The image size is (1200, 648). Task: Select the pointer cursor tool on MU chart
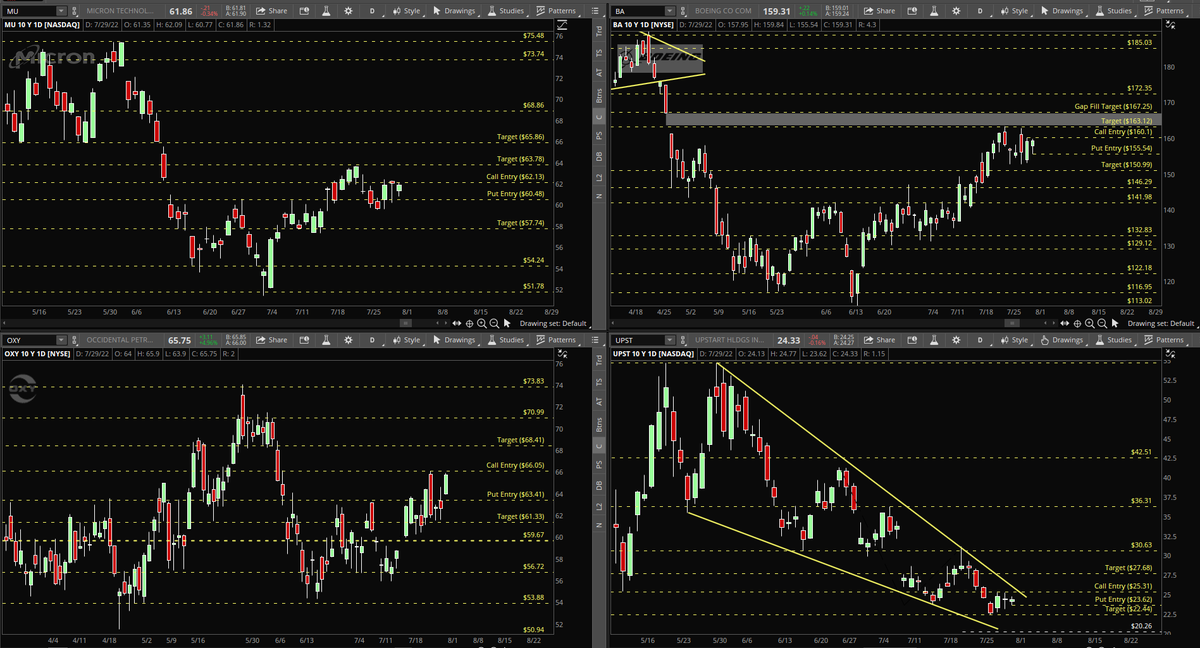pyautogui.click(x=507, y=323)
